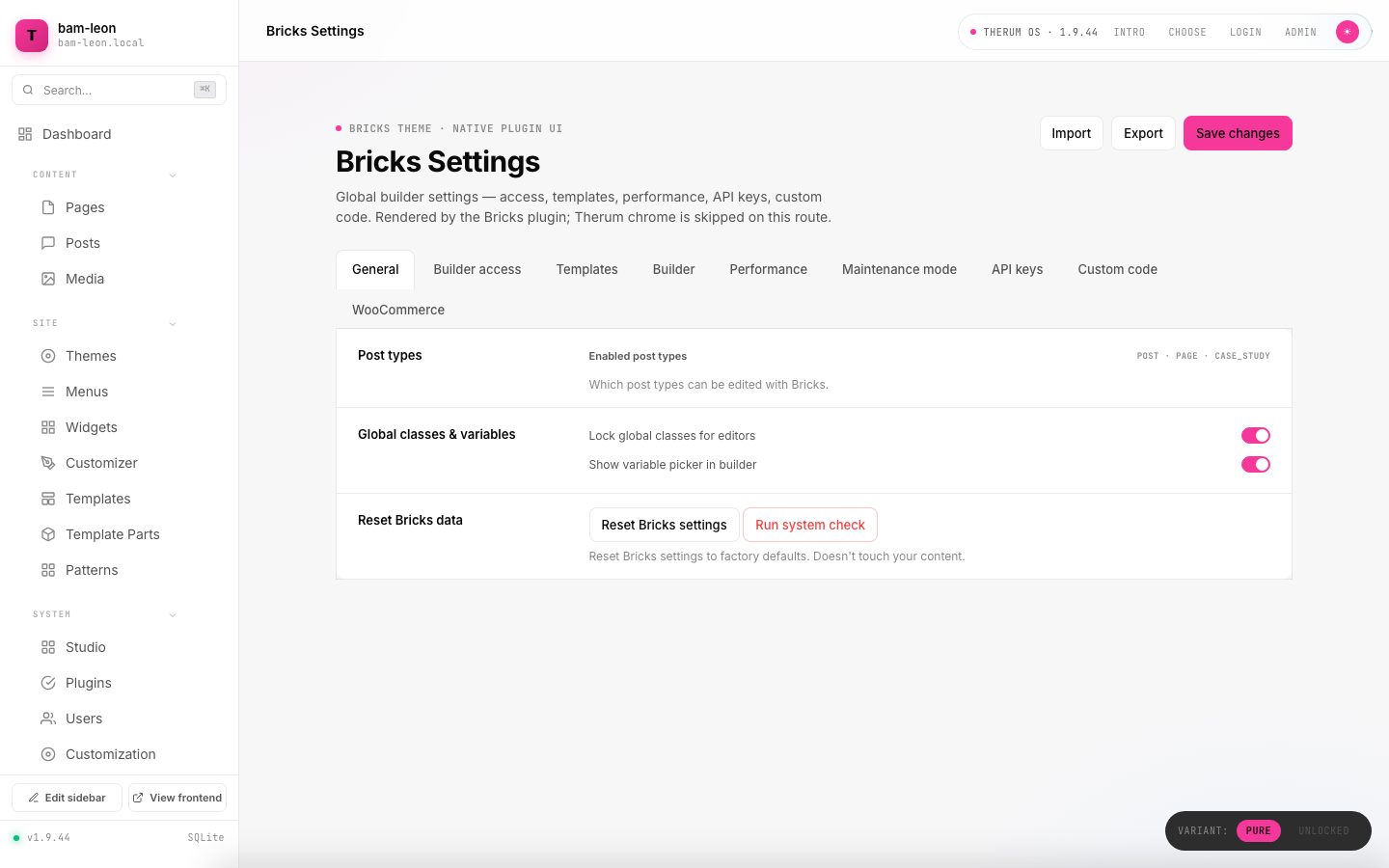Click the Template Parts cube icon
Screen dimensions: 1389x868
tap(48, 534)
